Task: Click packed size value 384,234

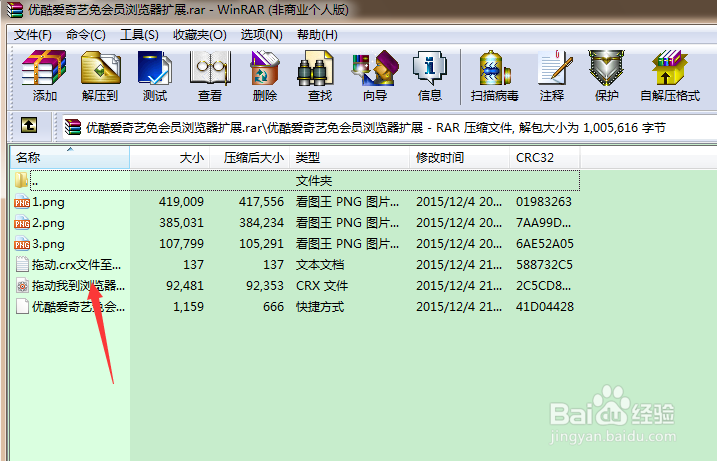Action: [262, 223]
